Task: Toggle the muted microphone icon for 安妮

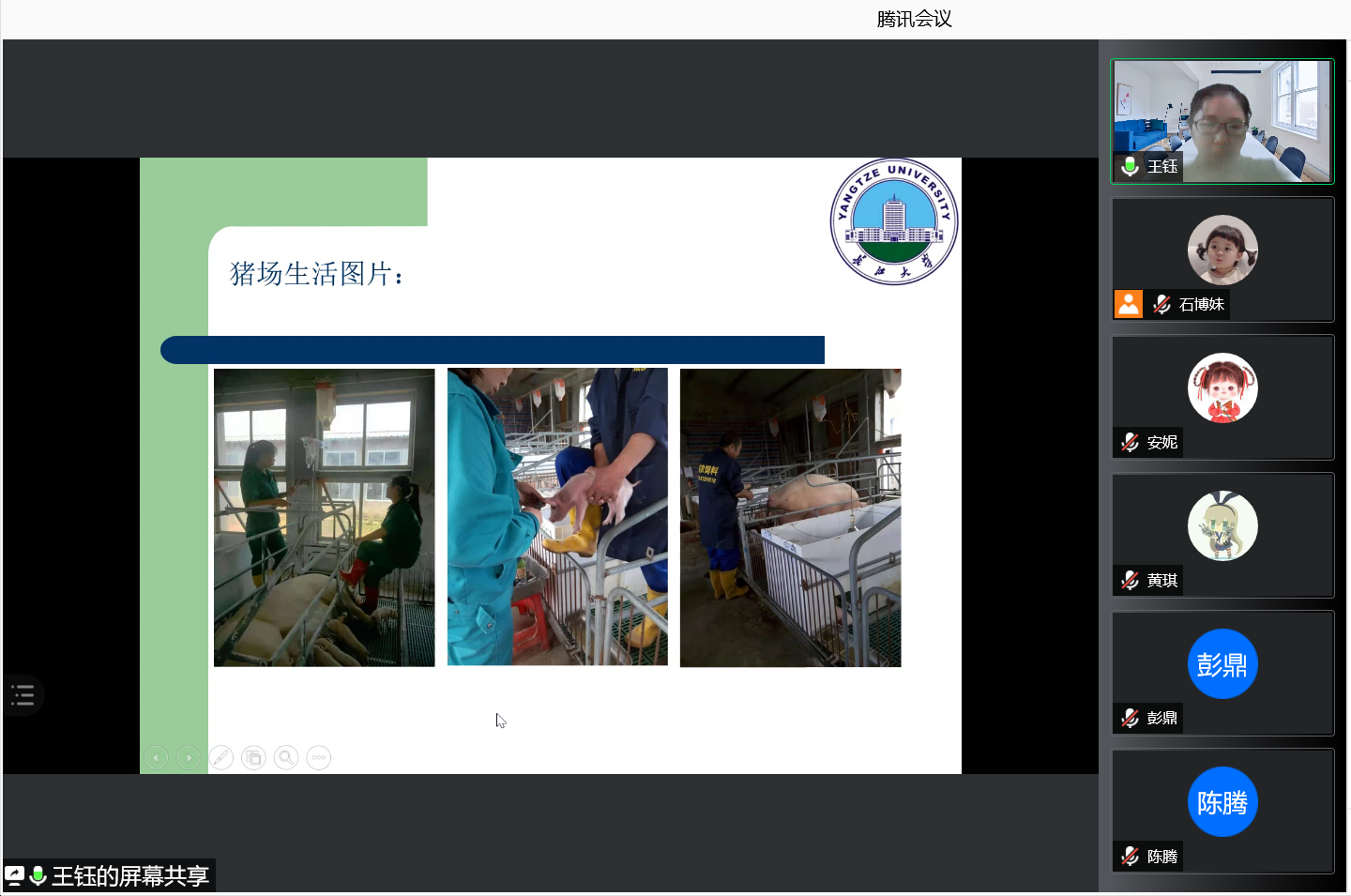Action: click(1130, 442)
